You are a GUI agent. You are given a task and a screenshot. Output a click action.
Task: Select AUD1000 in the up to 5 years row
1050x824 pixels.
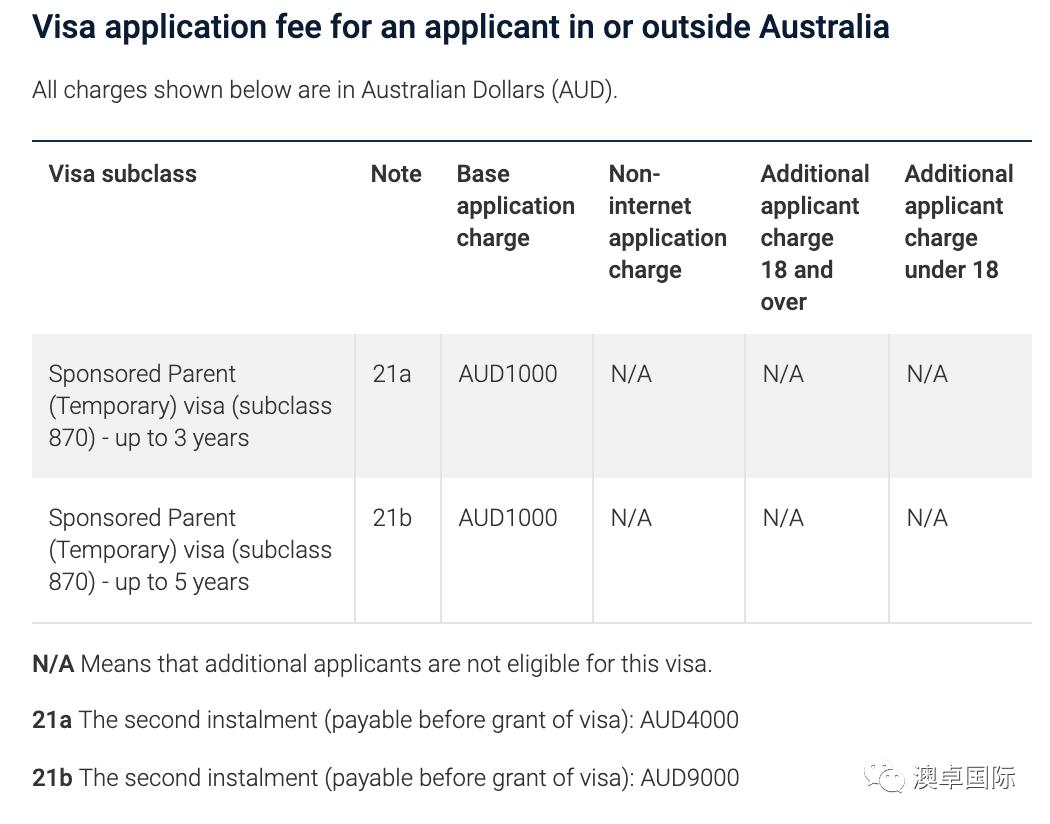coord(508,518)
